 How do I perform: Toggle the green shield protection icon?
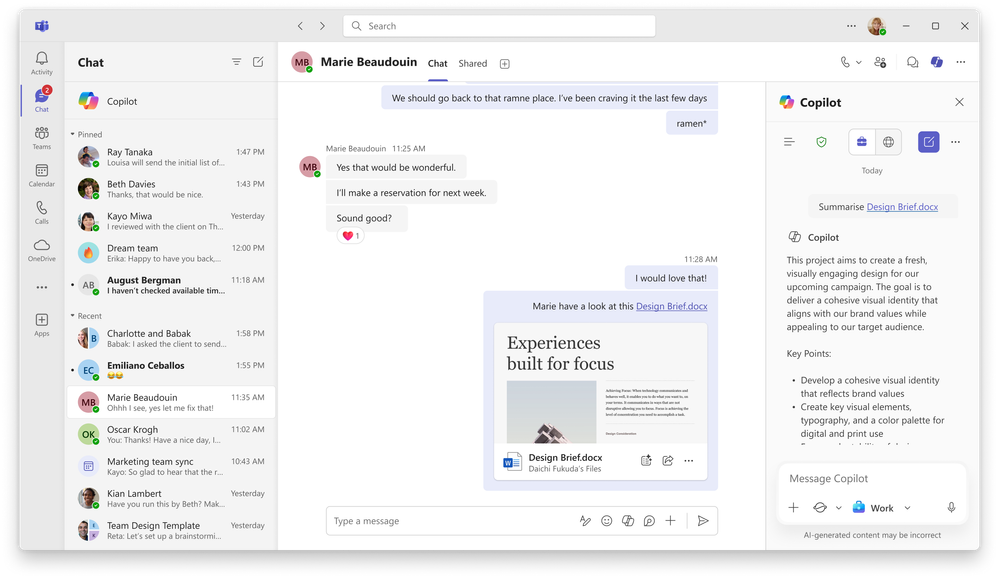822,142
